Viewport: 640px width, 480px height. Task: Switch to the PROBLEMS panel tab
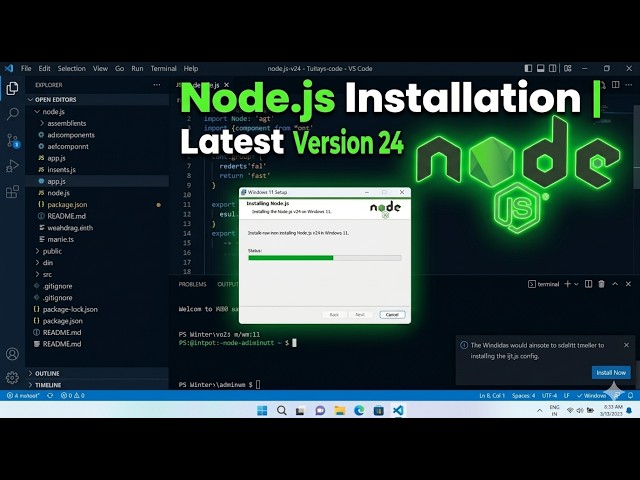(192, 284)
